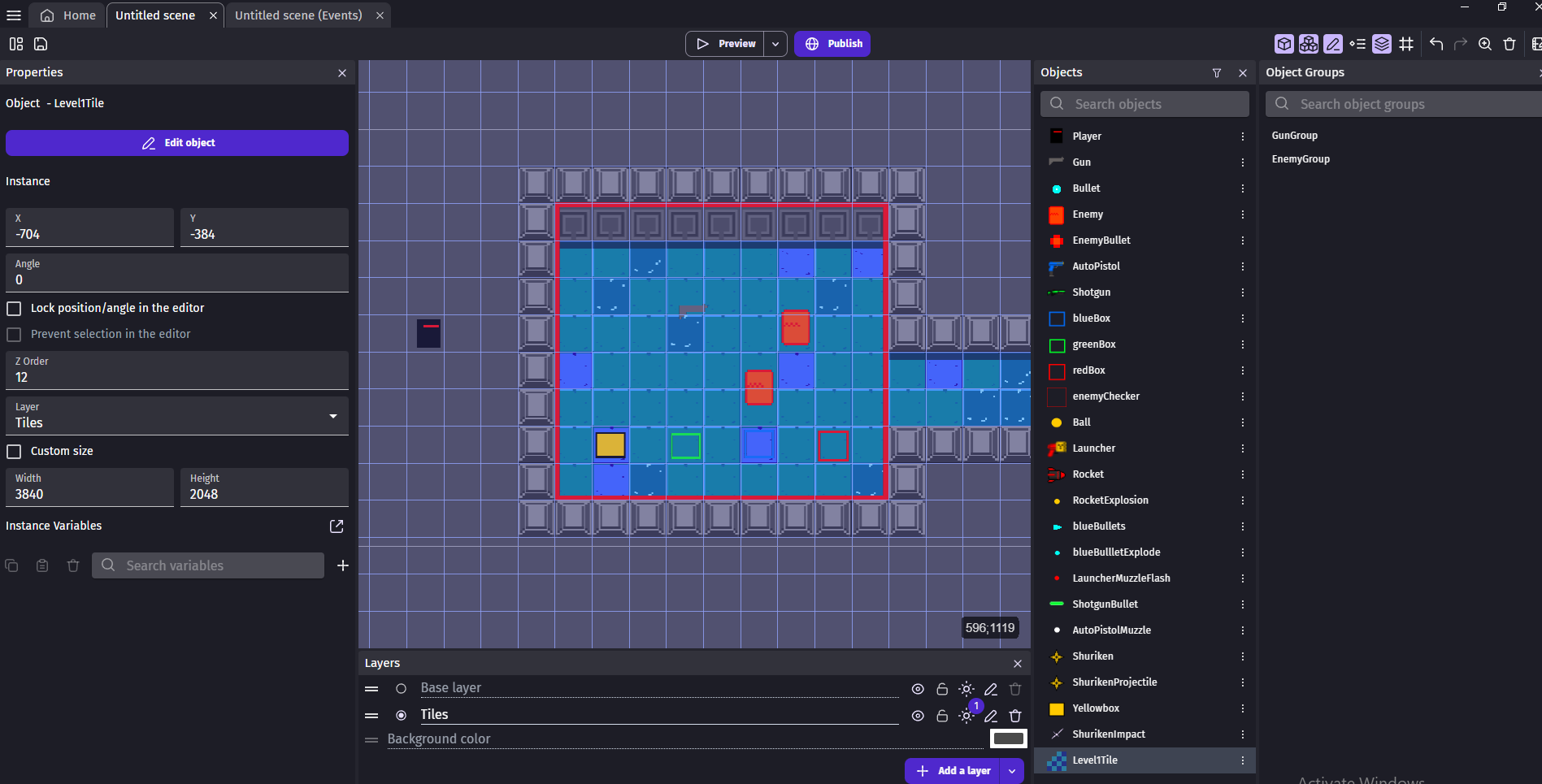
Task: Expand the Layer dropdown showing Tiles
Action: pos(177,416)
